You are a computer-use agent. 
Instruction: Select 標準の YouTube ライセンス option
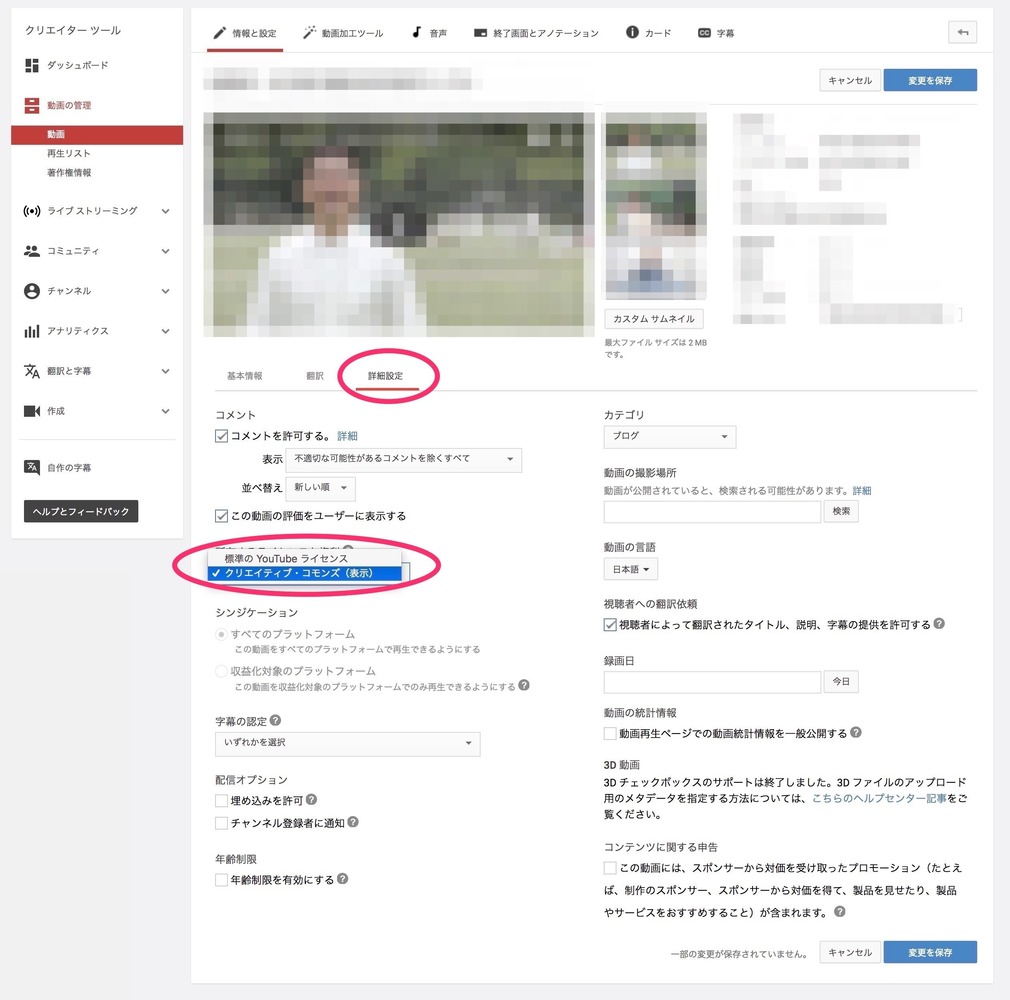point(286,558)
